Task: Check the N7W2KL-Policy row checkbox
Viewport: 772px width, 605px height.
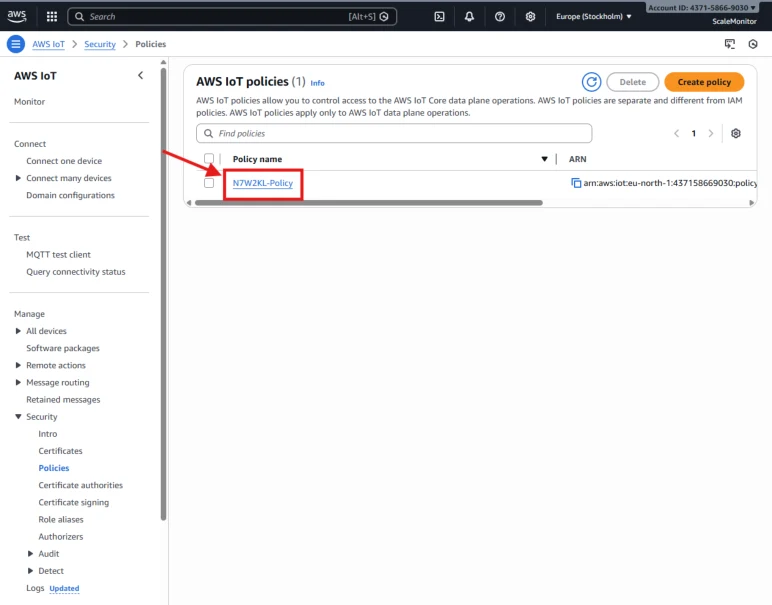Action: coord(209,183)
